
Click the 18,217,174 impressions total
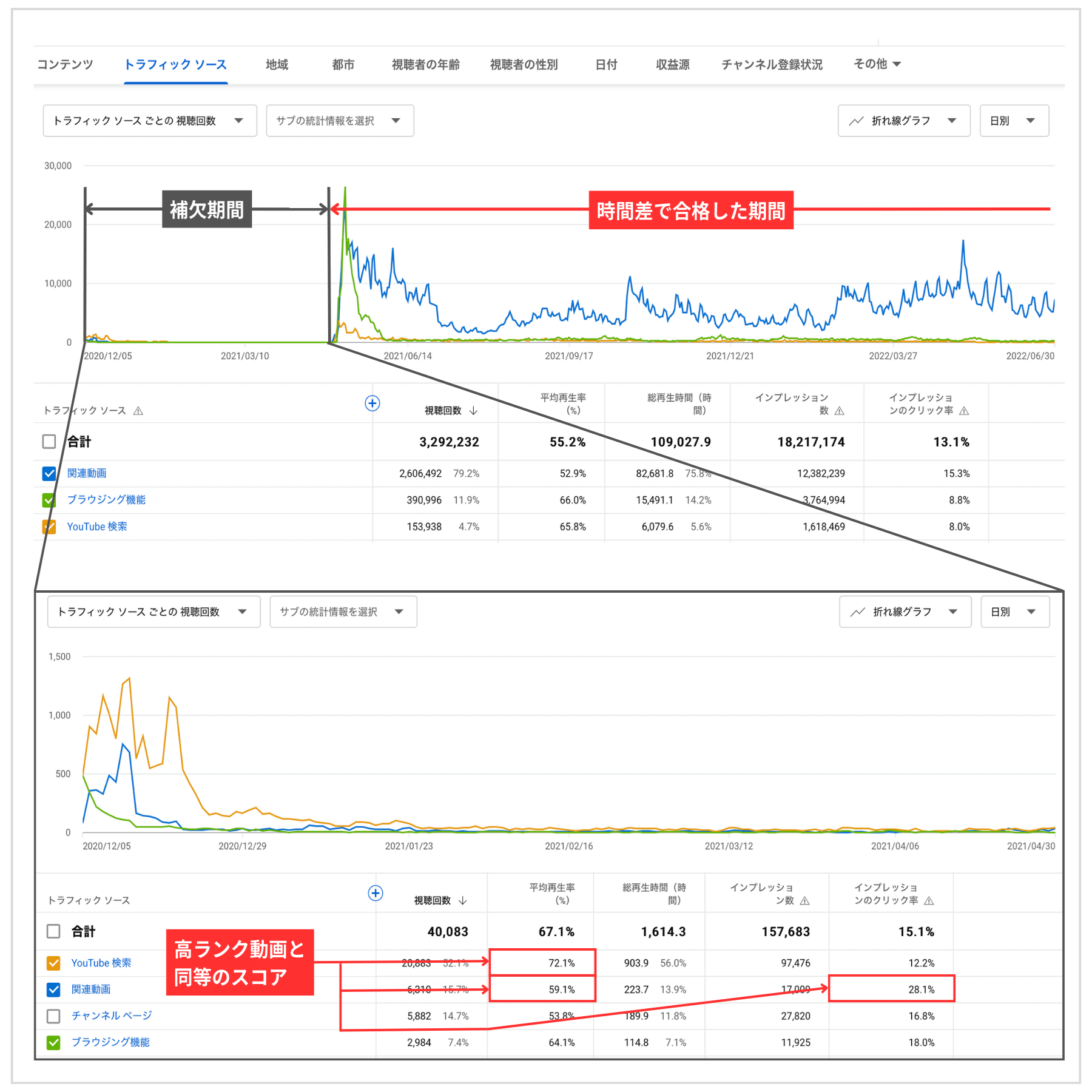point(811,442)
